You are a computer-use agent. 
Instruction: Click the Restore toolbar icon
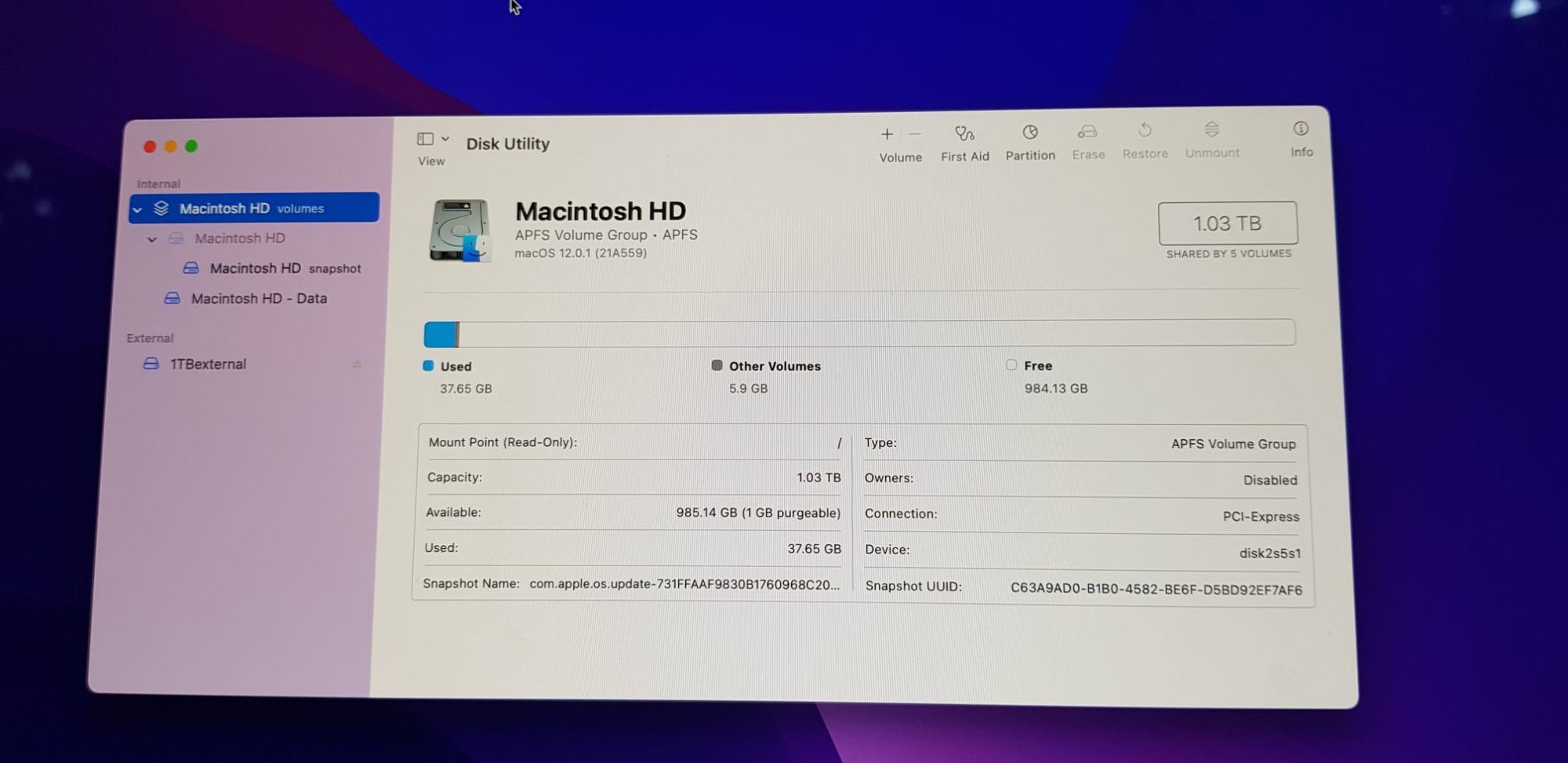[1145, 130]
